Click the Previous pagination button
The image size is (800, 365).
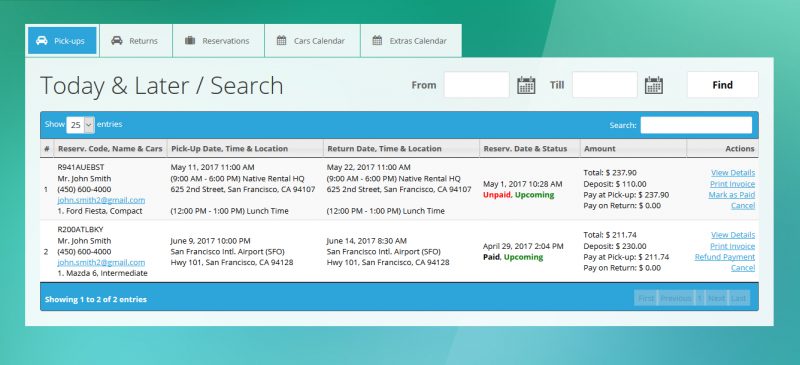click(676, 298)
